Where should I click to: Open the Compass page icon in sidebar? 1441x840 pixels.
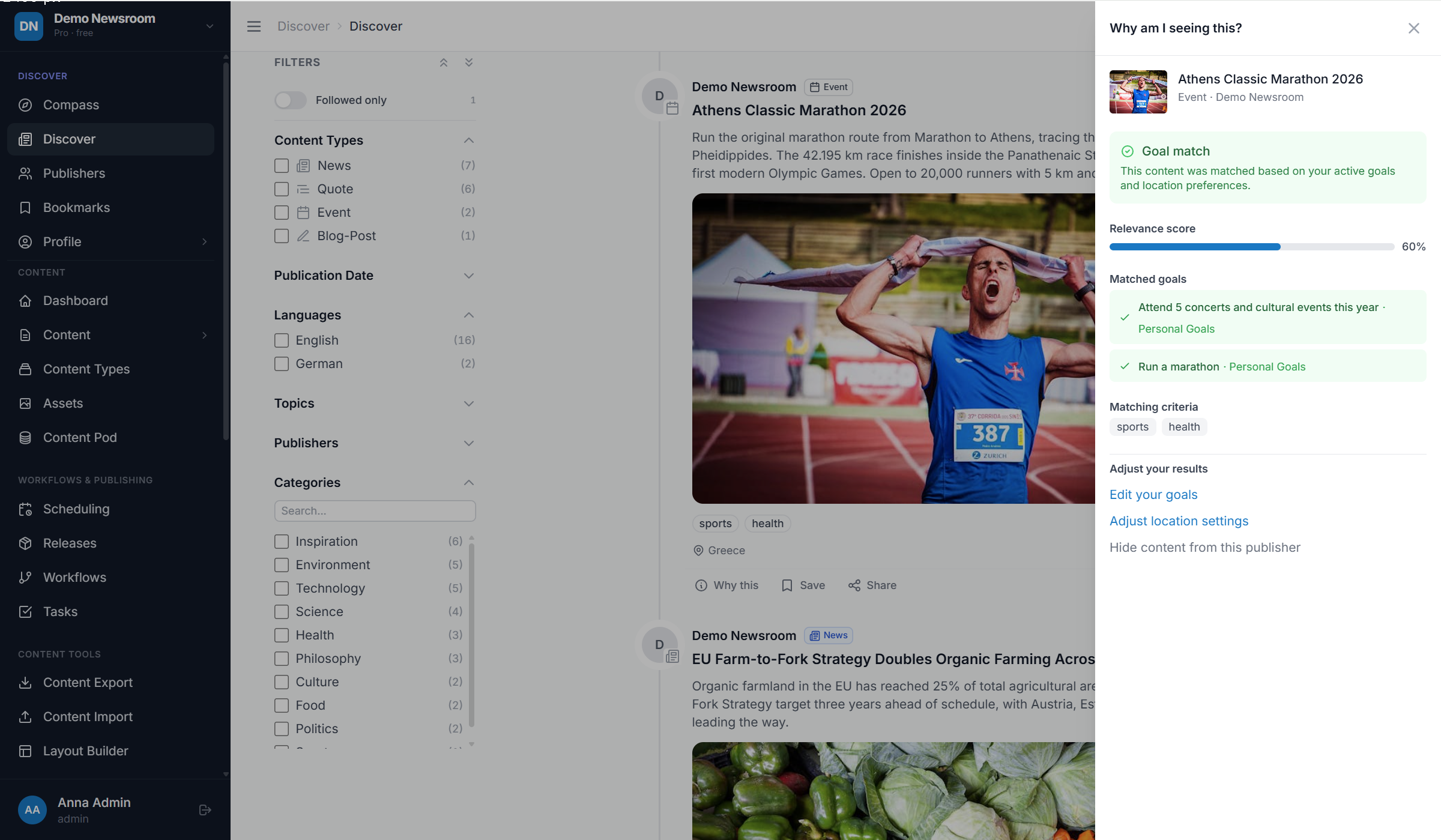click(x=25, y=105)
